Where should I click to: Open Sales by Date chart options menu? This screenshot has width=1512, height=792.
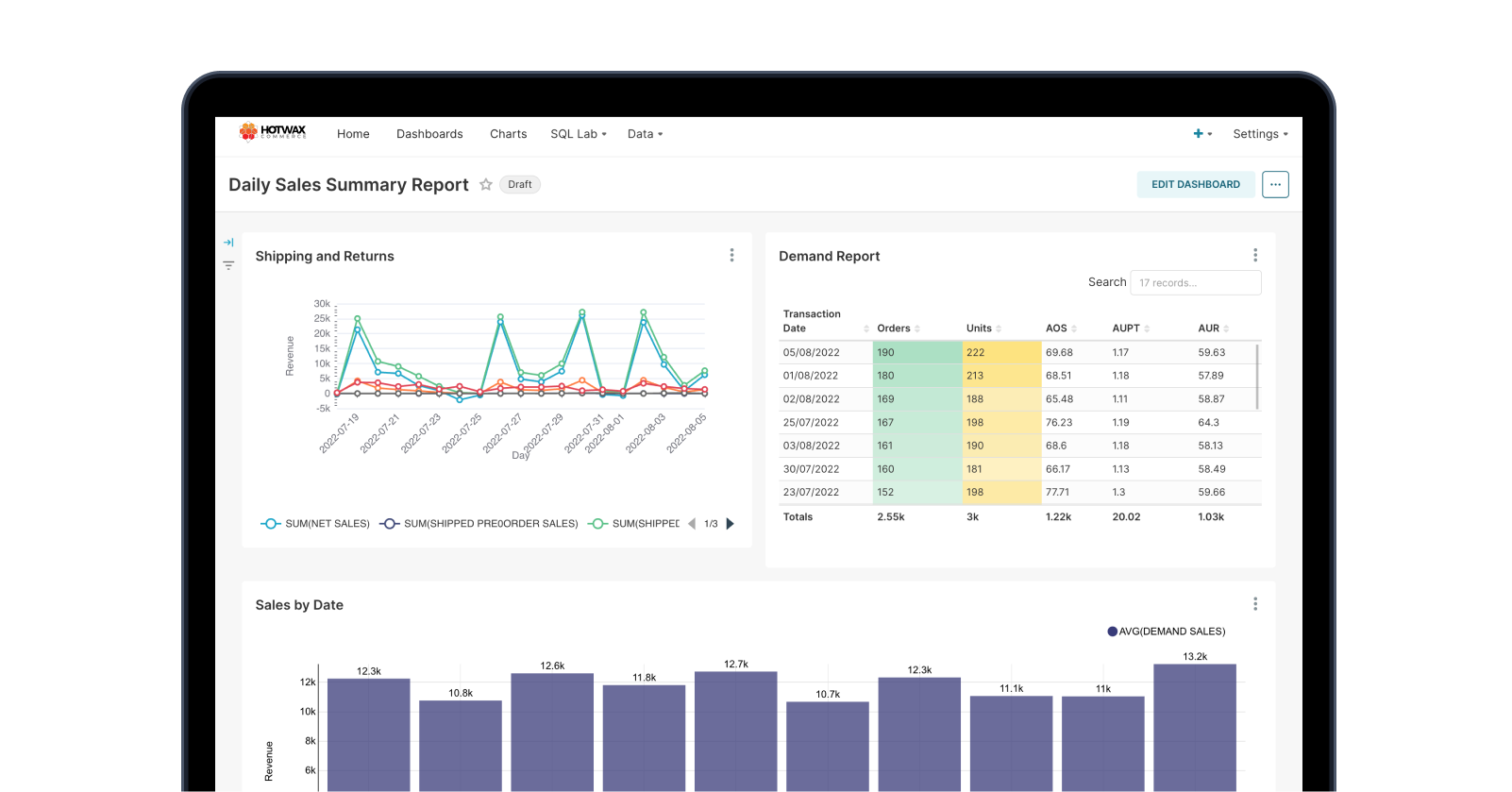pyautogui.click(x=1254, y=604)
